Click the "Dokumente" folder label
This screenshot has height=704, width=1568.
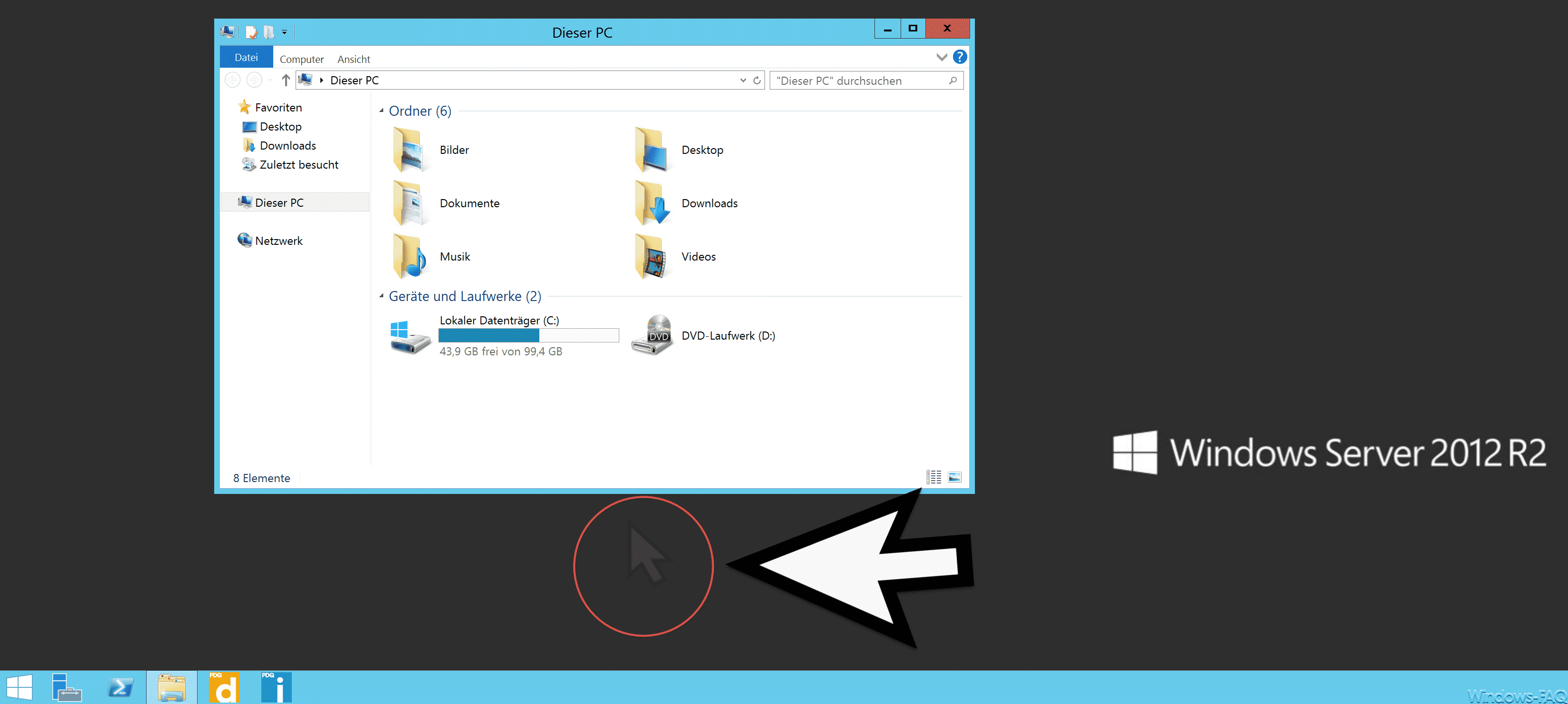(x=470, y=203)
